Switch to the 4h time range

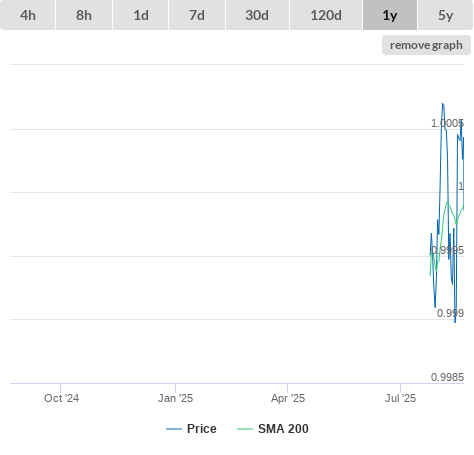pos(28,15)
